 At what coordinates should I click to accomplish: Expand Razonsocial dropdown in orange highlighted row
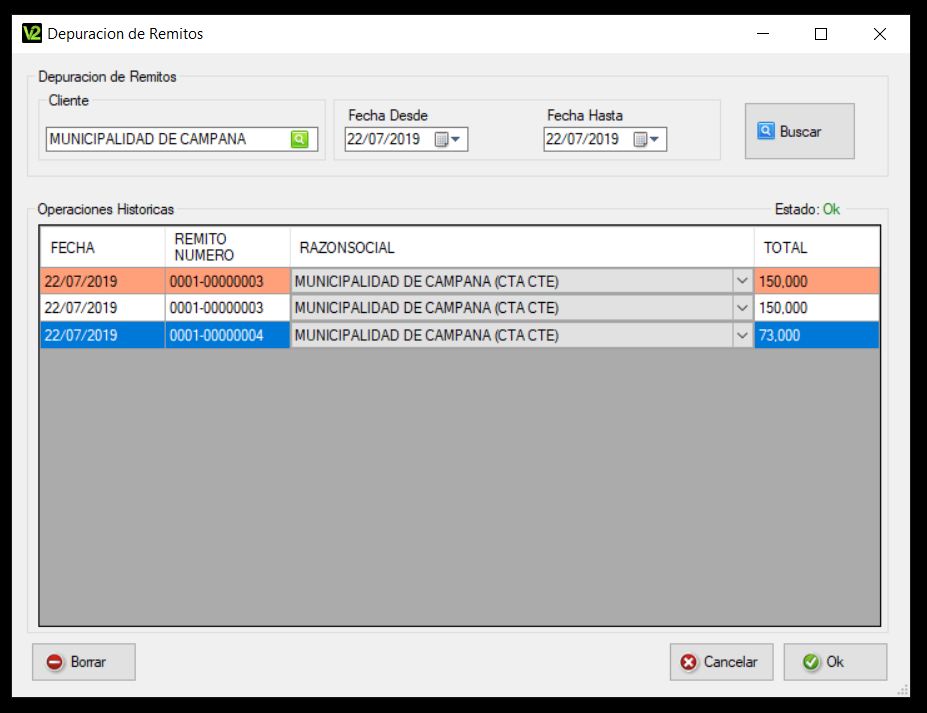pyautogui.click(x=742, y=281)
